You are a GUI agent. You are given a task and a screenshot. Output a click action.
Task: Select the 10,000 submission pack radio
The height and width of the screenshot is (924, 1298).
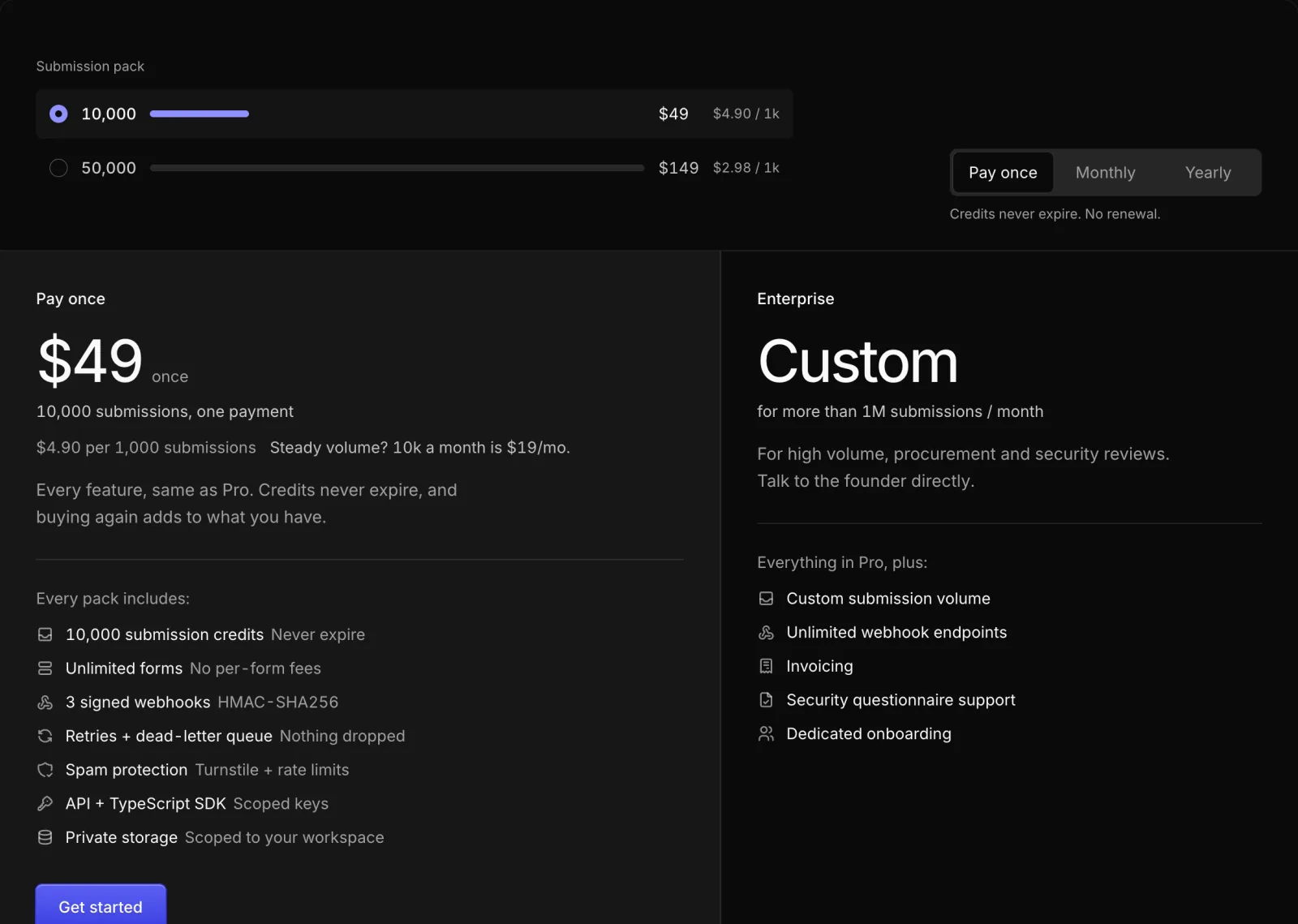[x=58, y=114]
